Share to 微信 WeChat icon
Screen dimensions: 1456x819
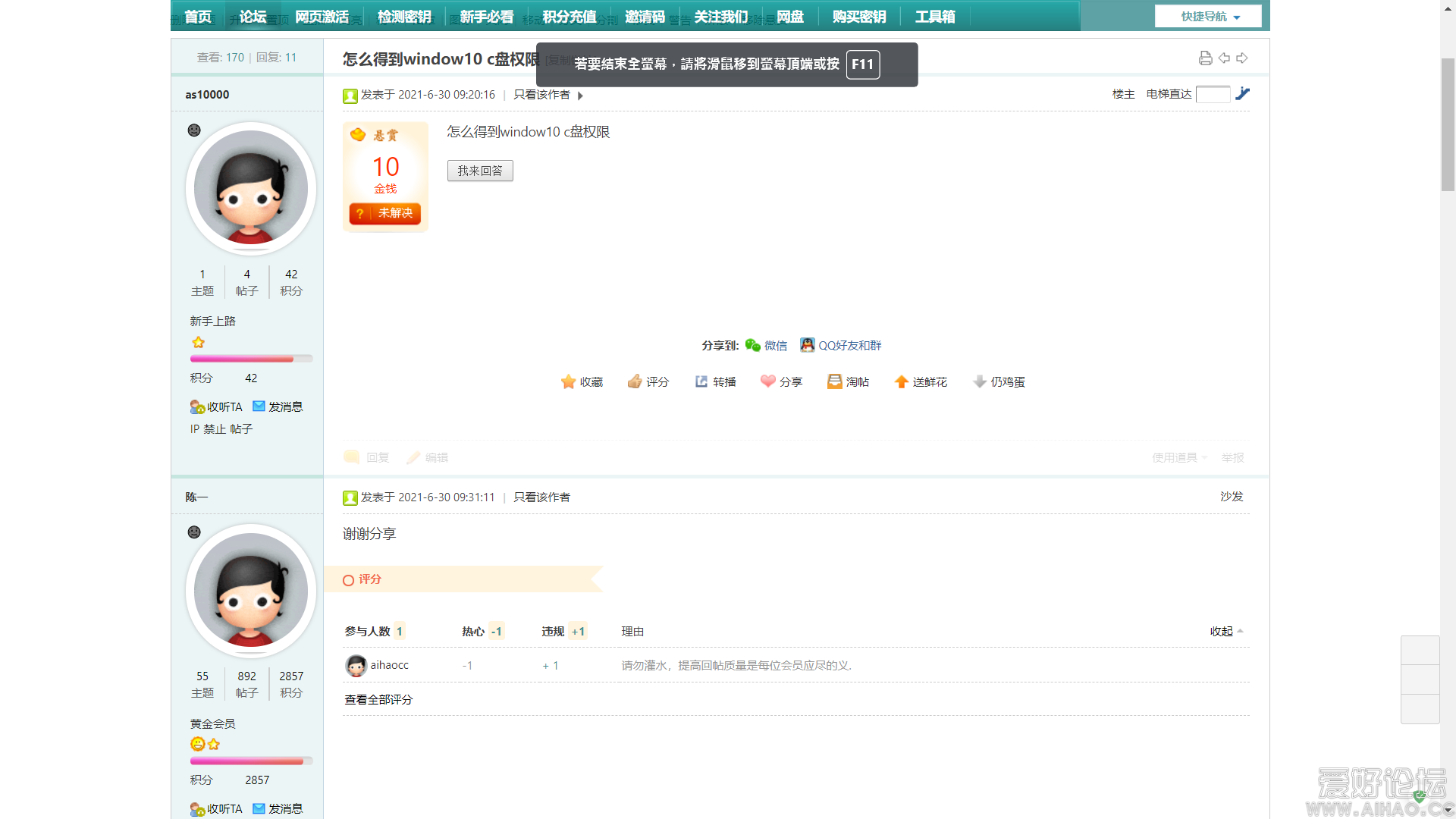tap(753, 345)
